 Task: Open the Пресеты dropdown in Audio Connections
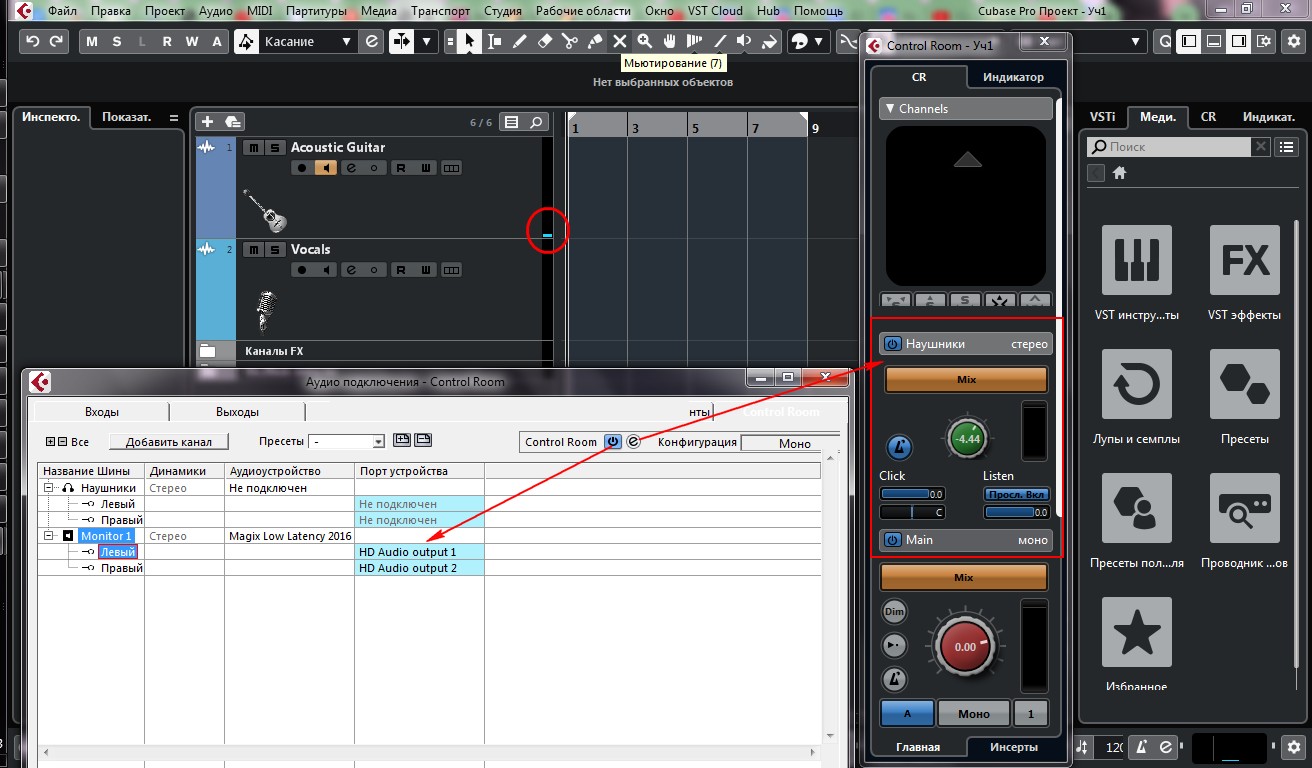pyautogui.click(x=346, y=441)
